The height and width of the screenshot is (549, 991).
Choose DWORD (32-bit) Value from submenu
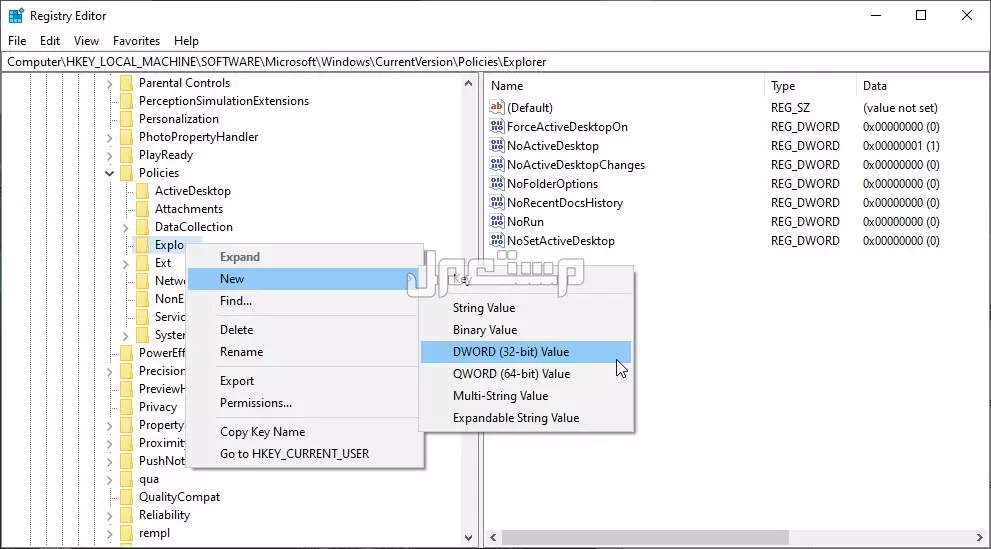click(526, 352)
